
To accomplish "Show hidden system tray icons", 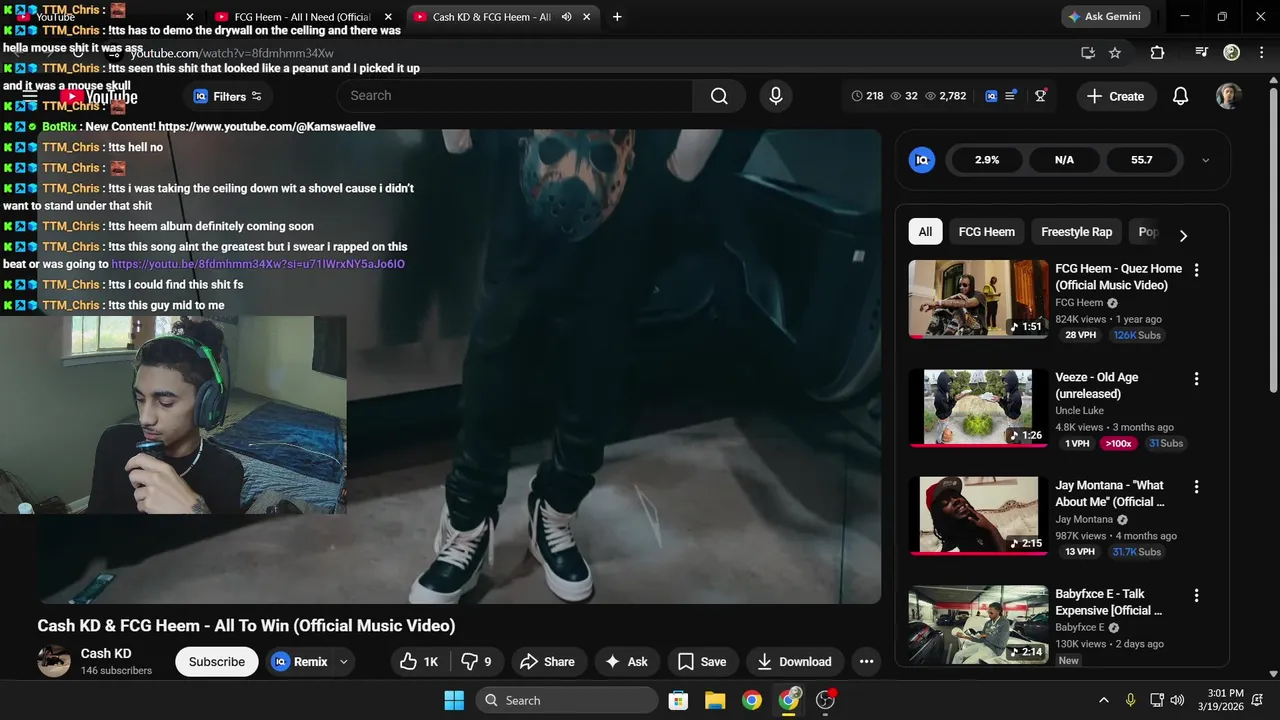I will (x=1104, y=700).
